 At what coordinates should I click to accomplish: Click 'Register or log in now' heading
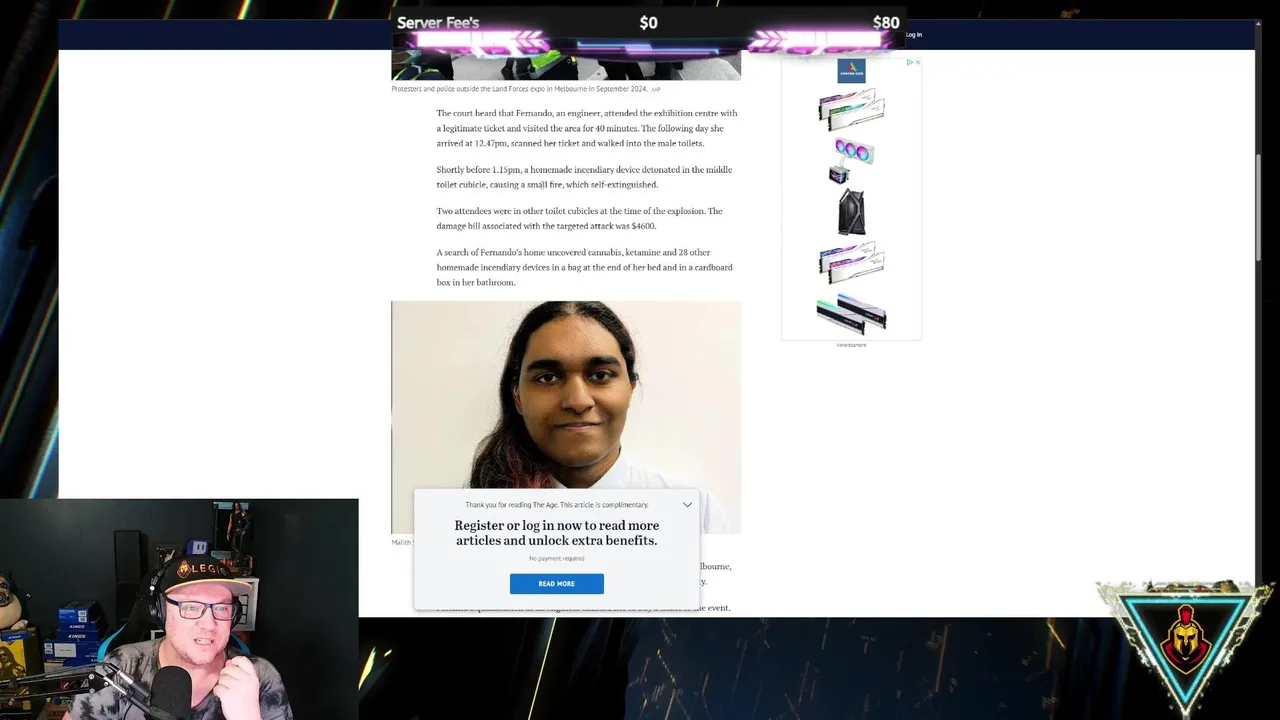click(556, 533)
